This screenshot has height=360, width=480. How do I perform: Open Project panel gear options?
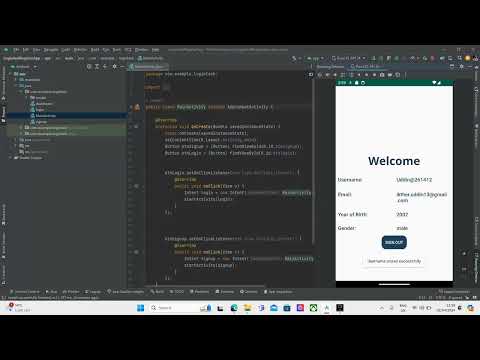point(114,67)
